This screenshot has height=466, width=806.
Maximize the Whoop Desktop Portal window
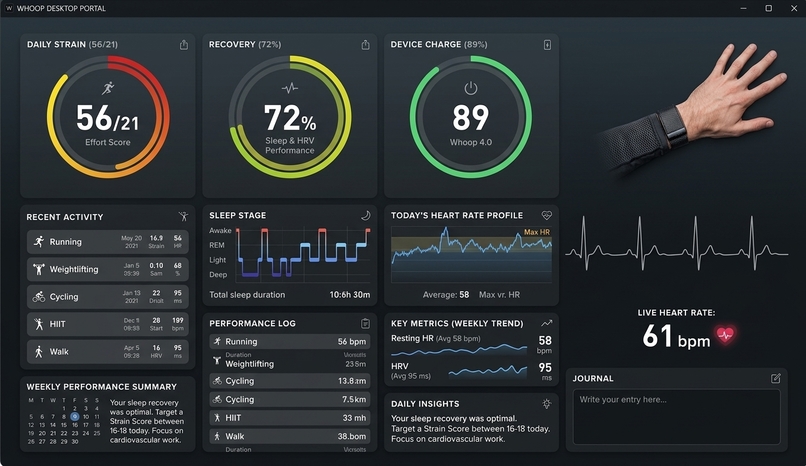click(x=768, y=8)
